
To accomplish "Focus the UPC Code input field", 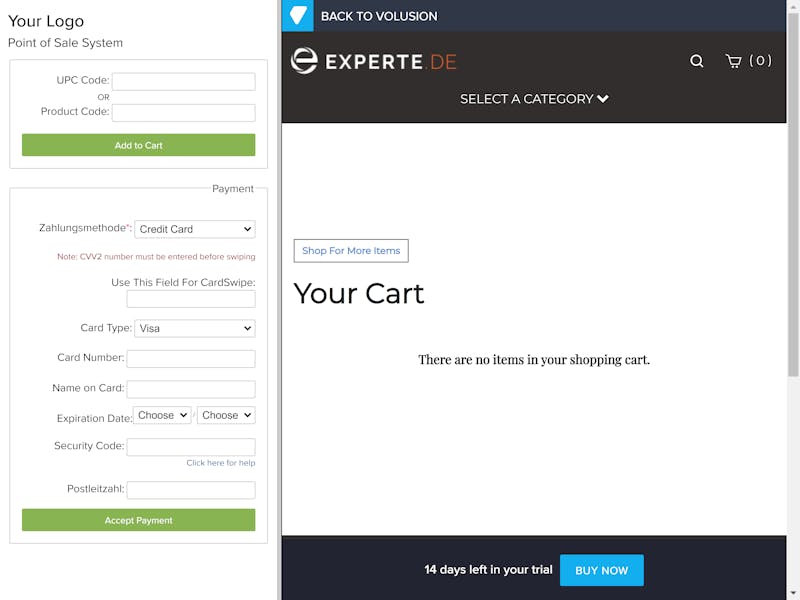I will click(x=184, y=82).
